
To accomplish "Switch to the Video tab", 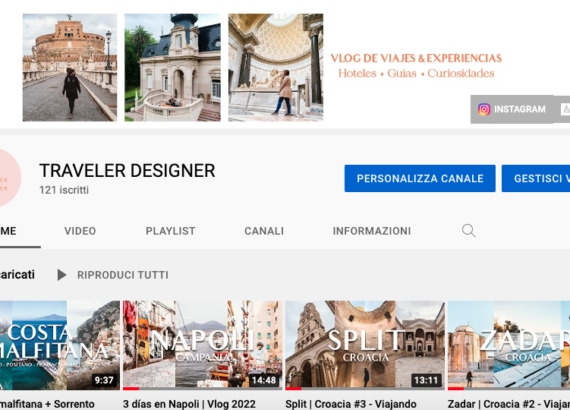I will click(80, 231).
